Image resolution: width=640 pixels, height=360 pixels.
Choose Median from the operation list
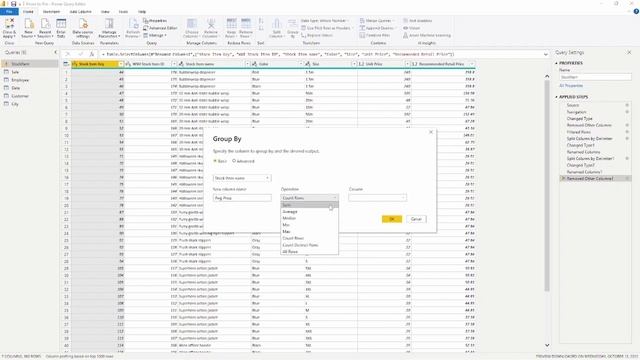[309, 218]
